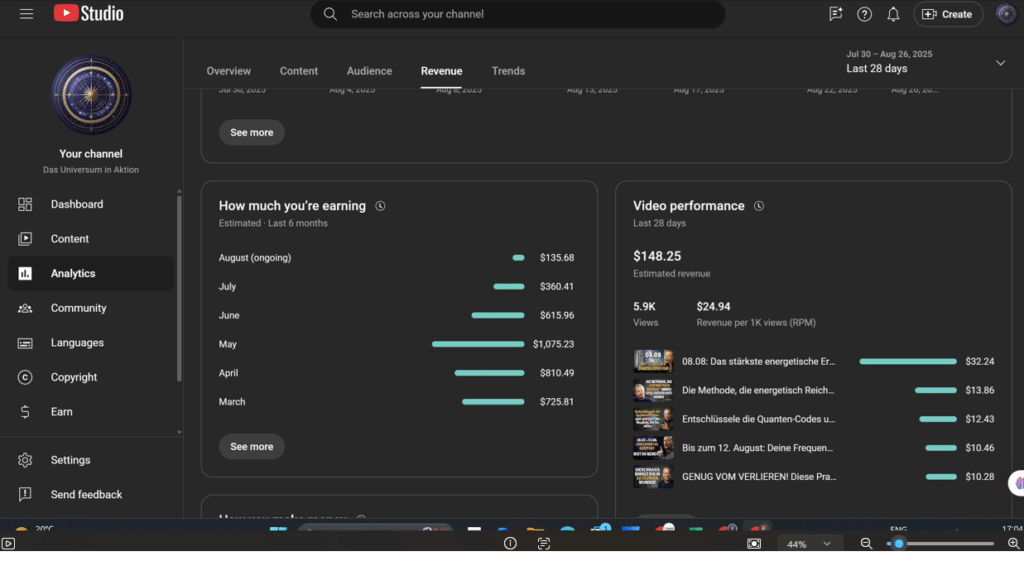Image resolution: width=1024 pixels, height=585 pixels.
Task: Open Community in the sidebar
Action: pos(91,308)
